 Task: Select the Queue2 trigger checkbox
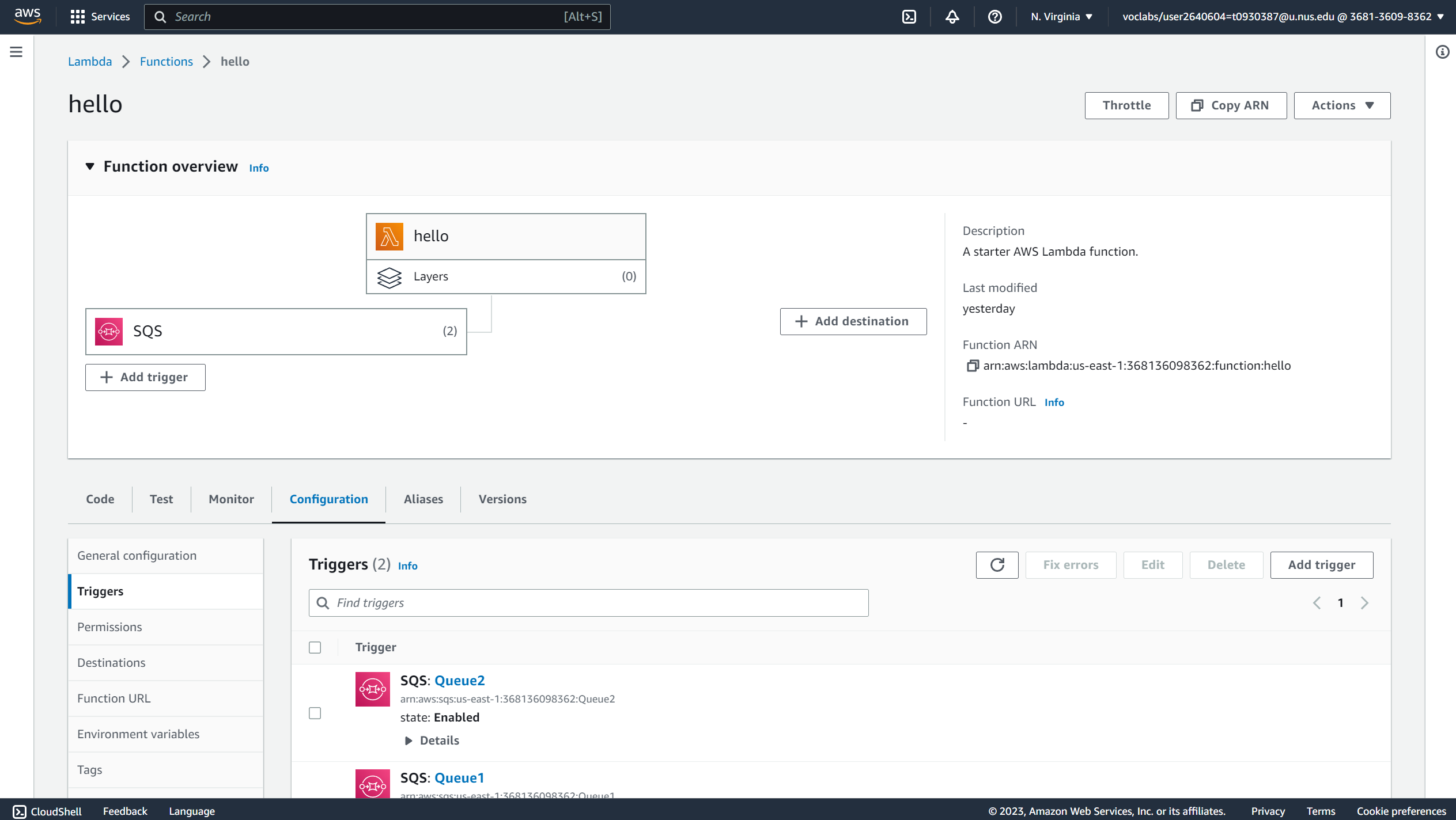click(x=315, y=713)
